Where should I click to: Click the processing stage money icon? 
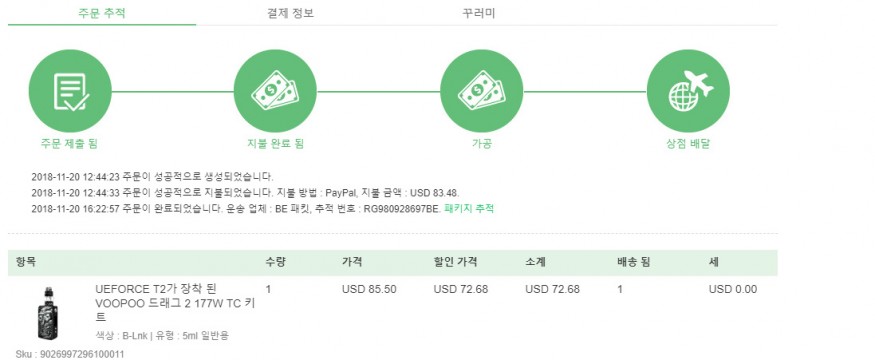(482, 91)
